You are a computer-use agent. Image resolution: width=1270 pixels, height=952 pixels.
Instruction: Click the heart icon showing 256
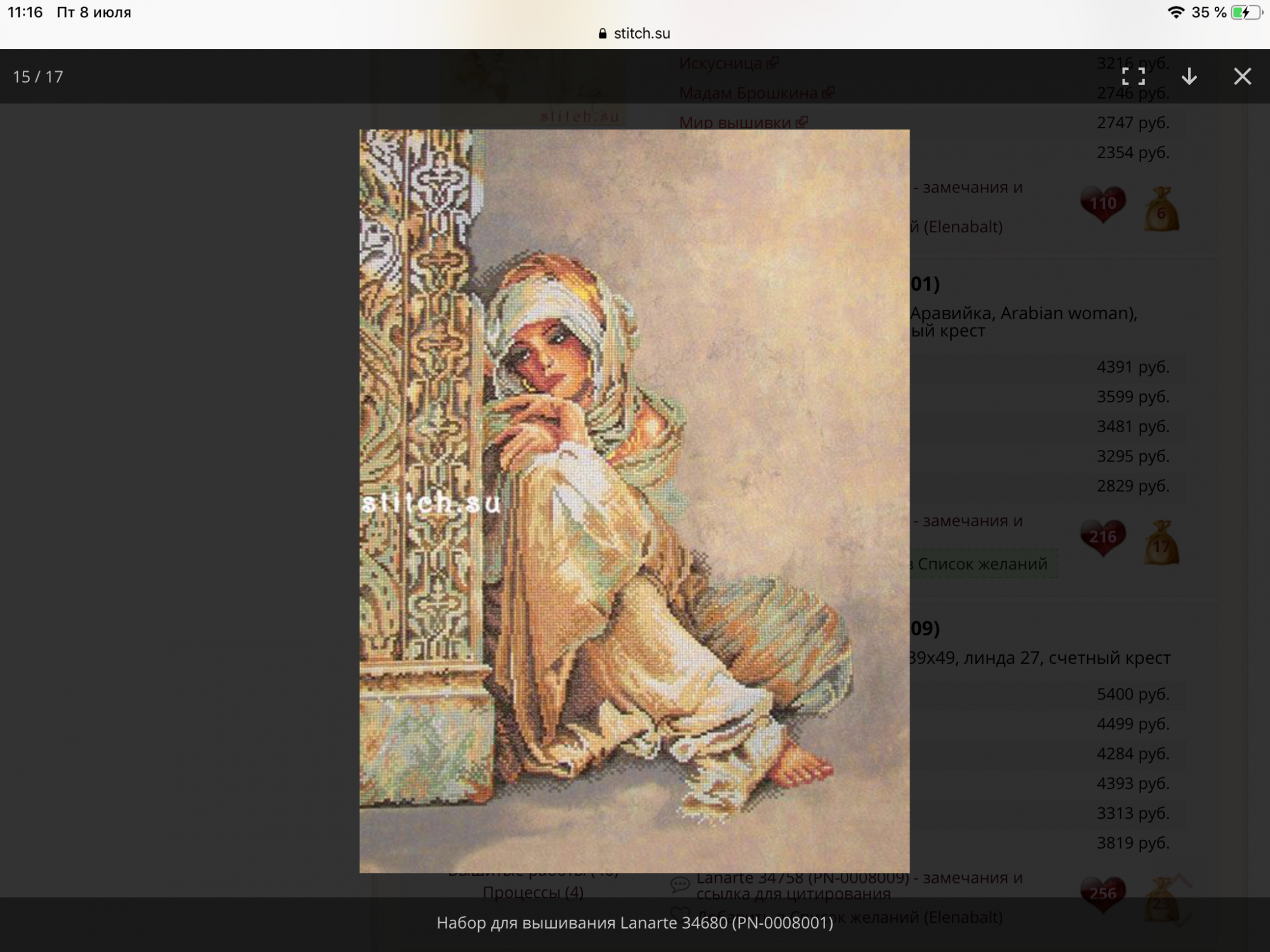tap(1103, 894)
